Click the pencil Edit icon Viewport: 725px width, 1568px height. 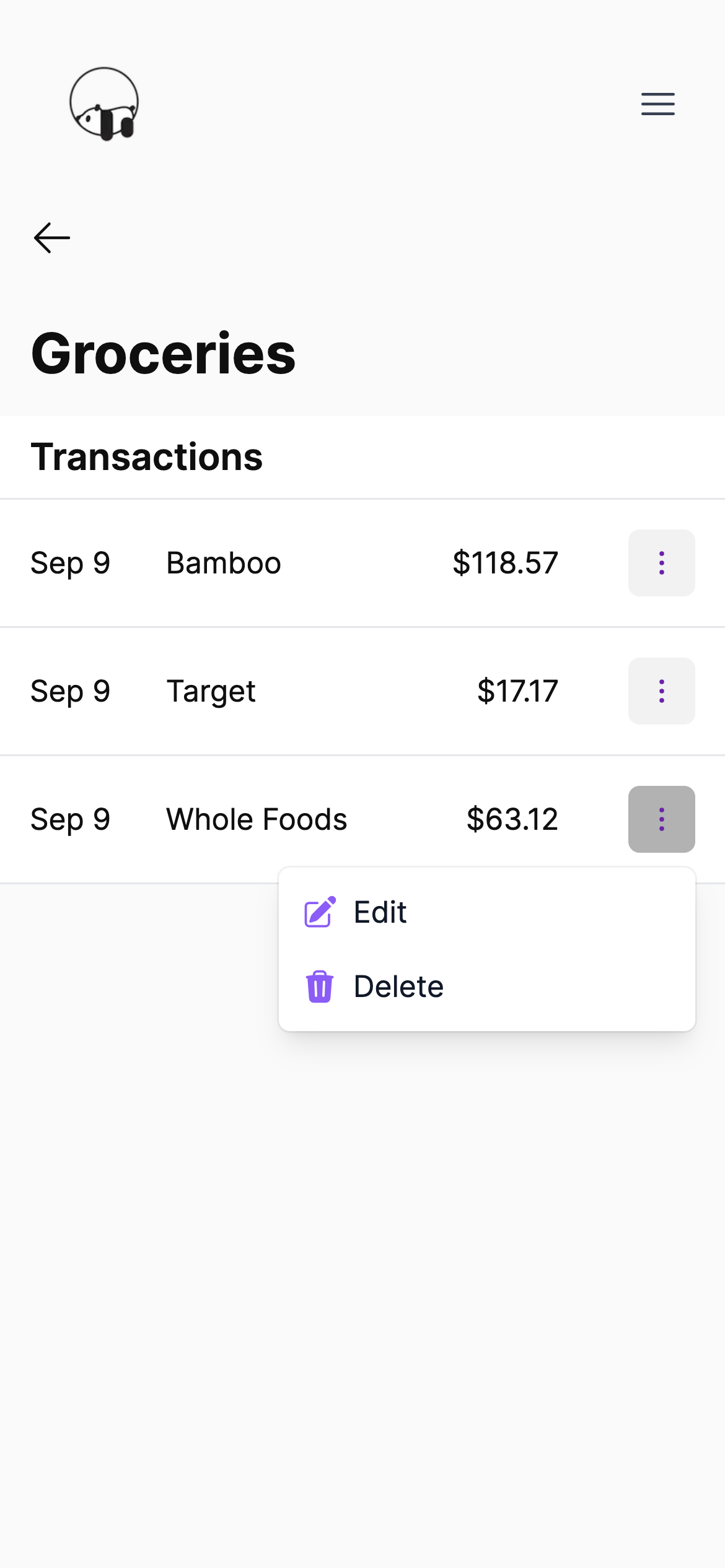[x=320, y=912]
